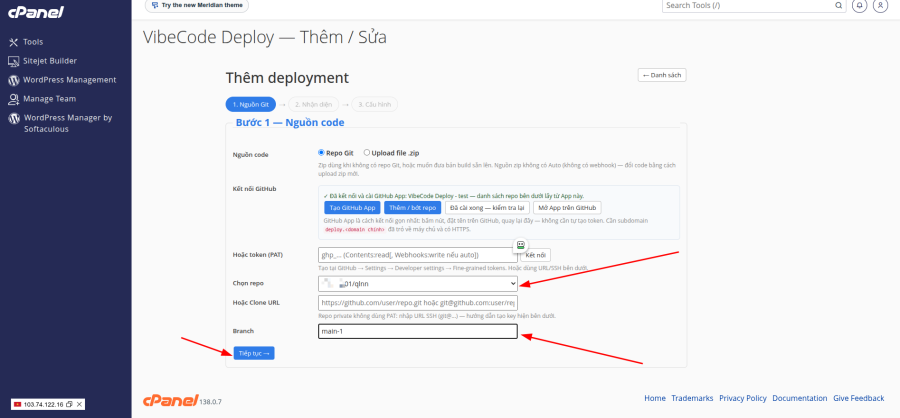
Task: Open notifications bell icon
Action: [859, 6]
